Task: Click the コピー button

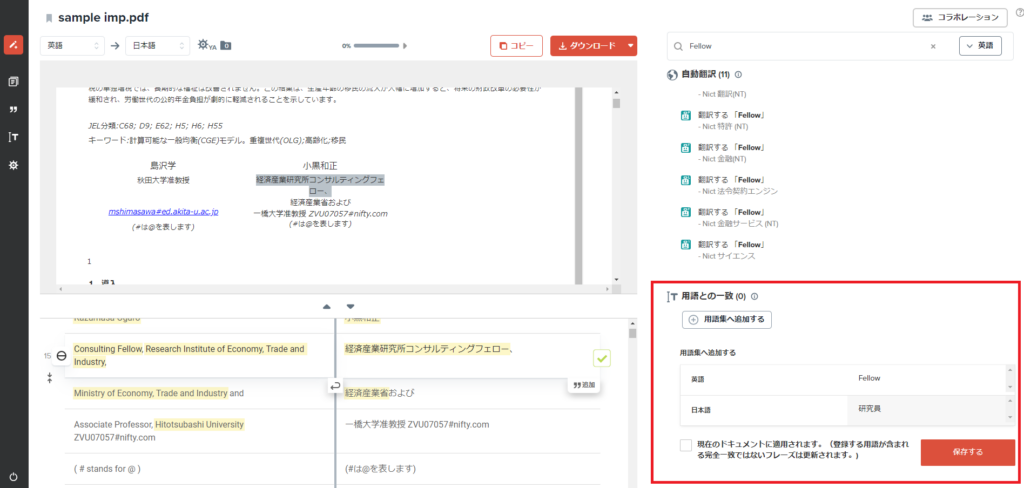Action: pos(516,45)
